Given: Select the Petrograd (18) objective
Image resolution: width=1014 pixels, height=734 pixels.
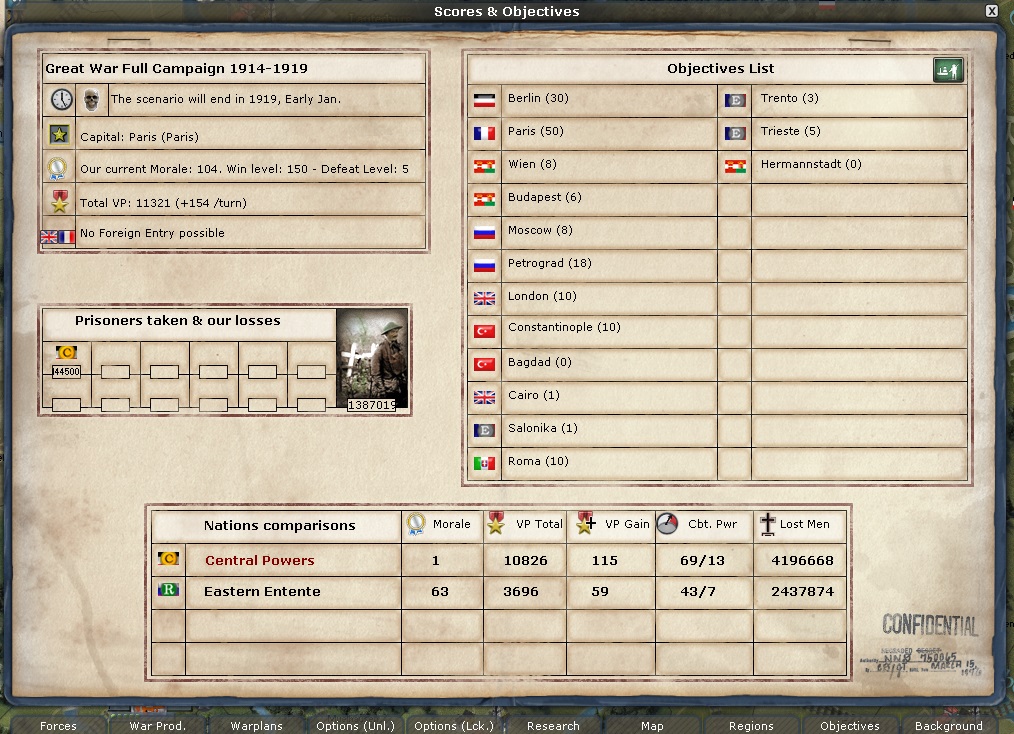Looking at the screenshot, I should point(549,264).
